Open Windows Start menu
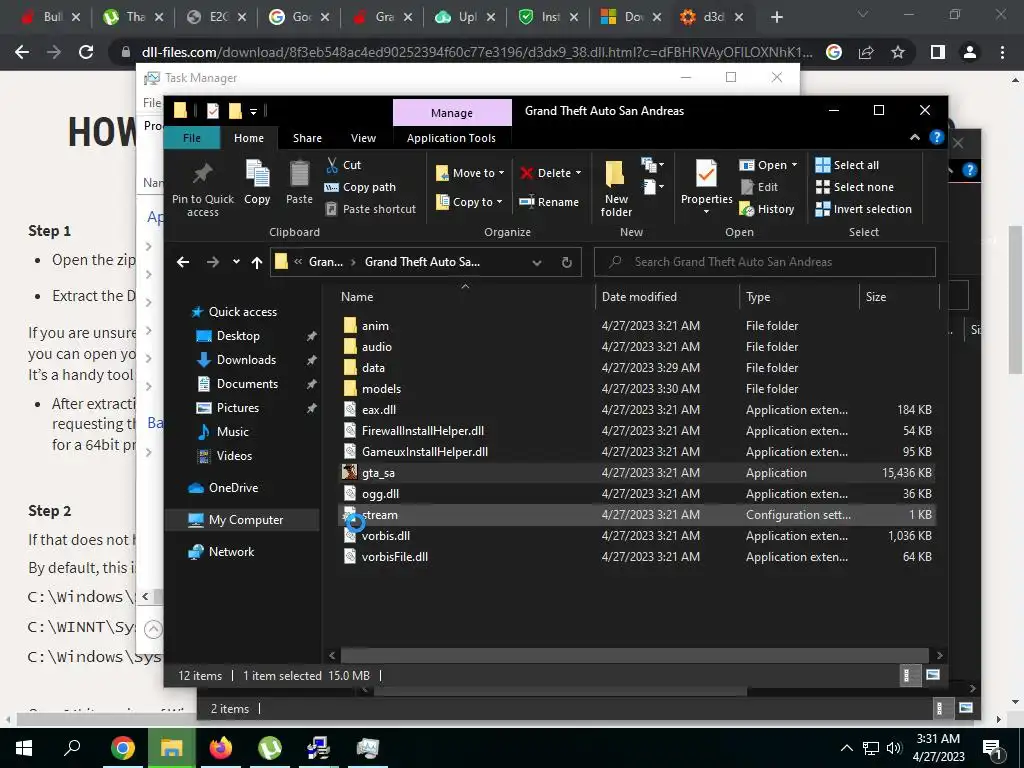Image resolution: width=1024 pixels, height=768 pixels. pos(24,748)
